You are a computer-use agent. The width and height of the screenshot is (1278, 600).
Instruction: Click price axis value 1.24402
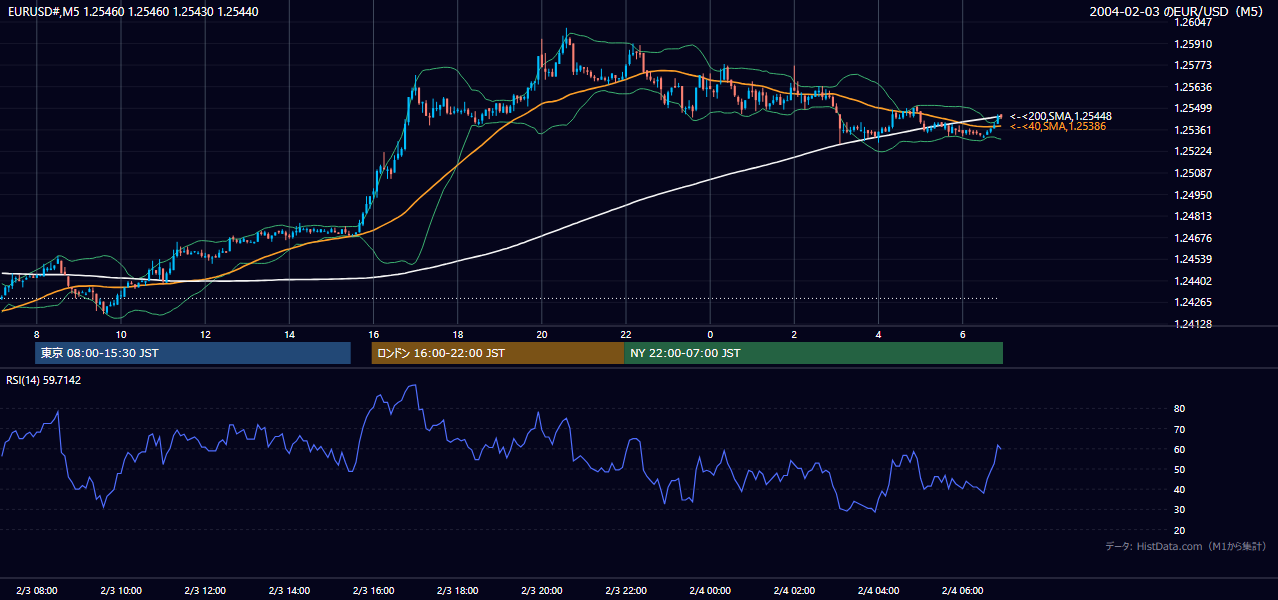(1194, 281)
